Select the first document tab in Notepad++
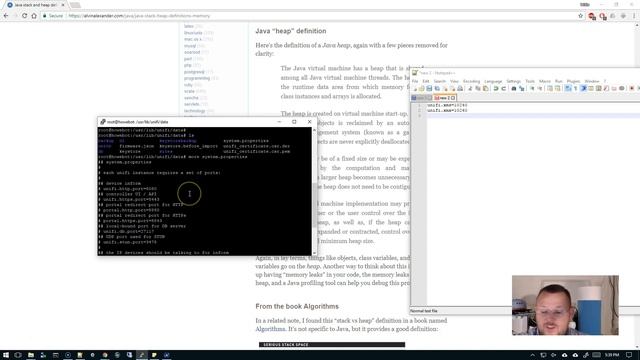The height and width of the screenshot is (360, 640). click(x=422, y=98)
